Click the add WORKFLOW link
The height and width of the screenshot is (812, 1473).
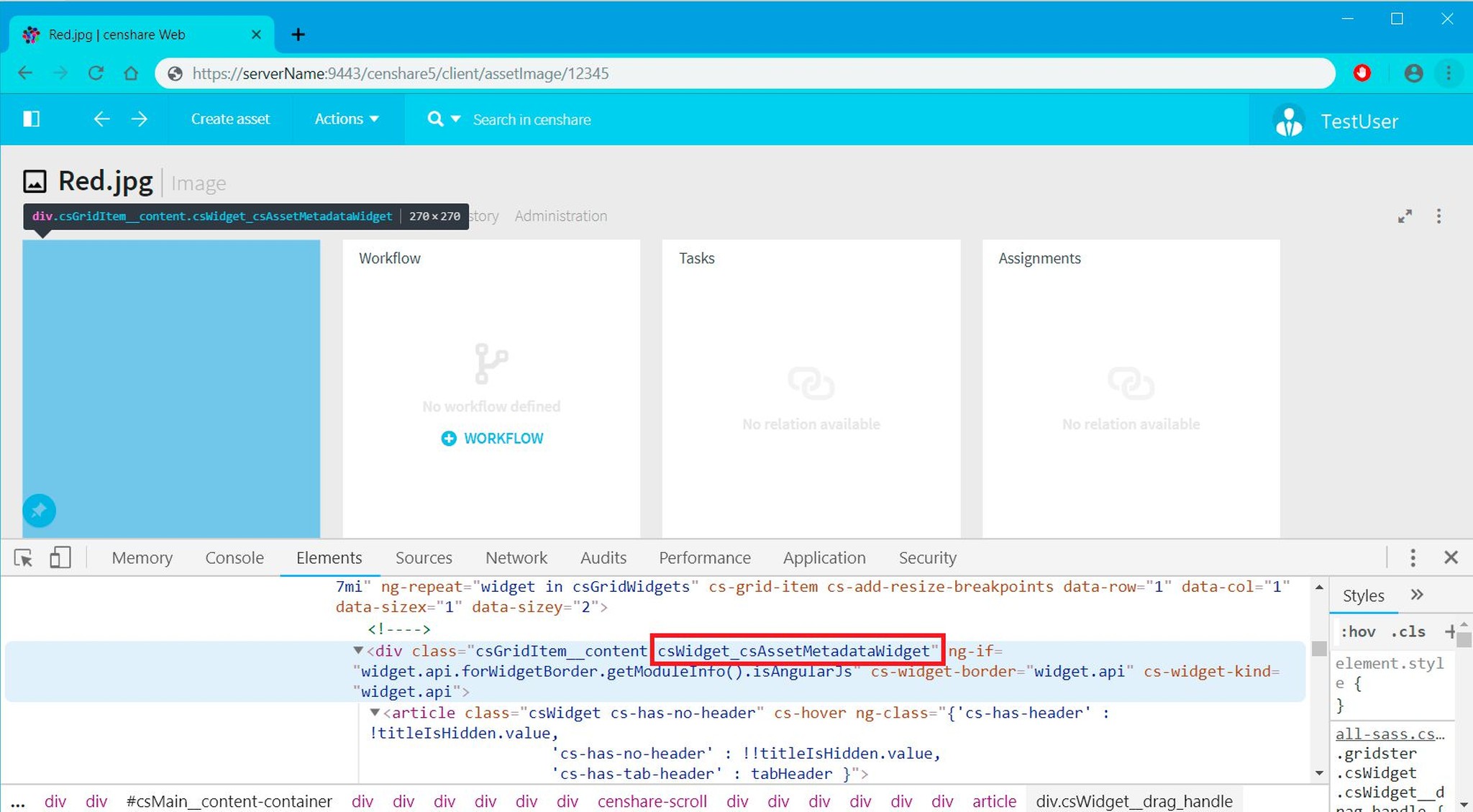pyautogui.click(x=492, y=439)
